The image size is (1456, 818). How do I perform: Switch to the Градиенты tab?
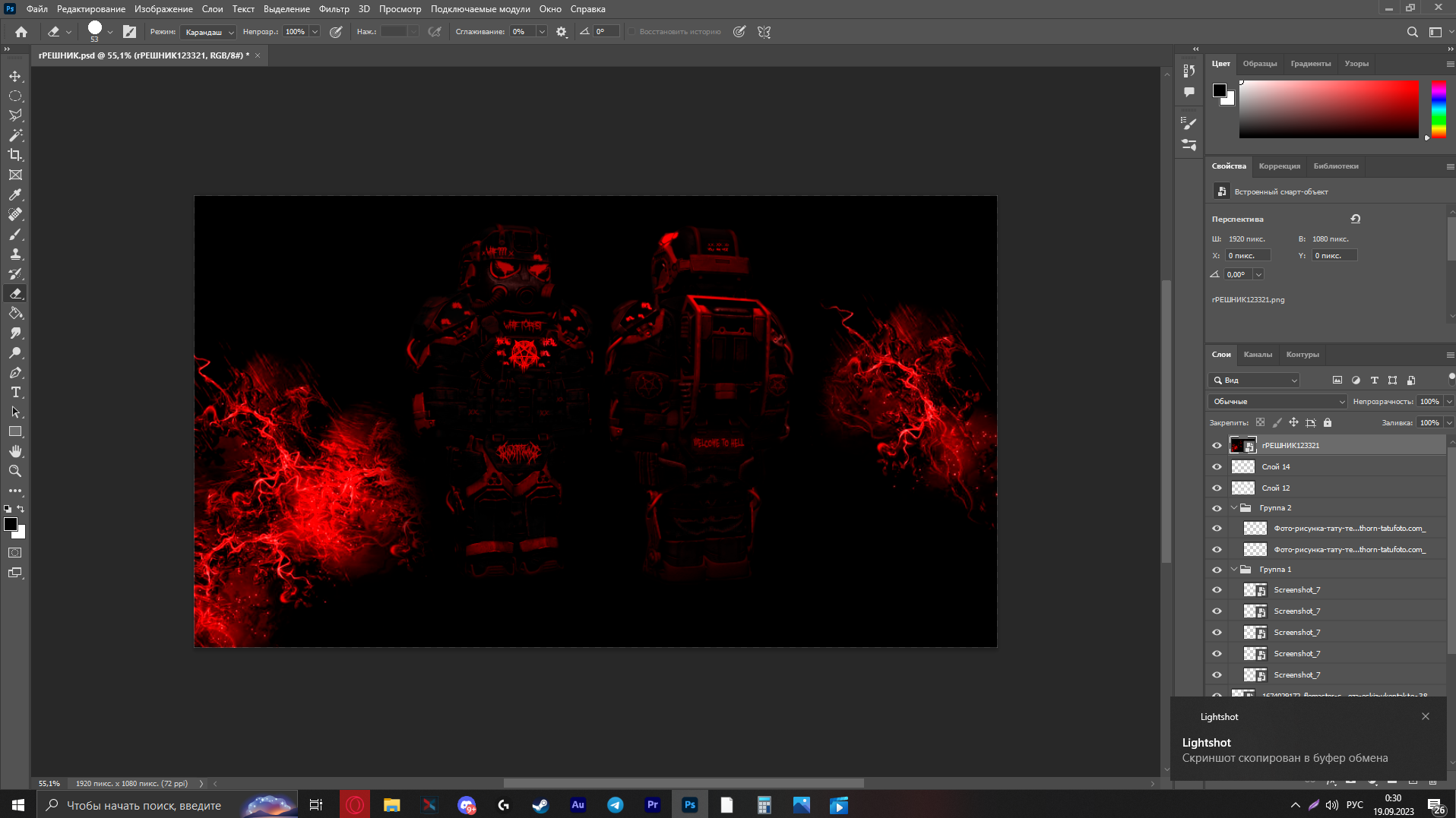coord(1310,64)
